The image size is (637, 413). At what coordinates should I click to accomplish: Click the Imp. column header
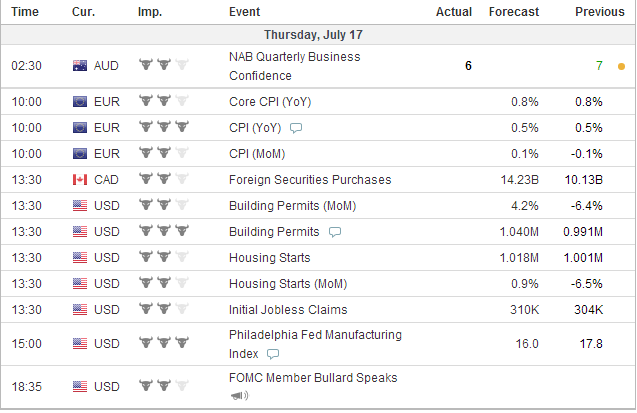tap(150, 12)
